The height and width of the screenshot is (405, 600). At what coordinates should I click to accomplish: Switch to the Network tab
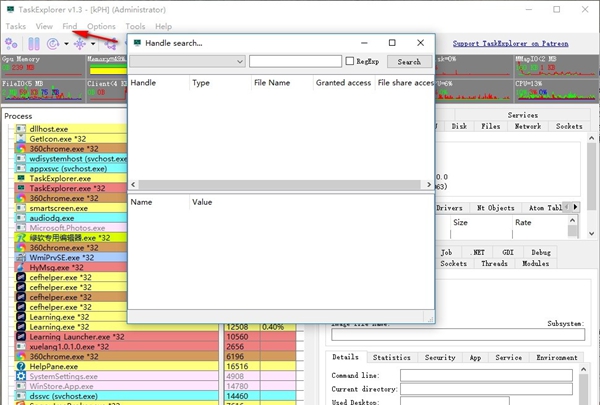point(528,126)
